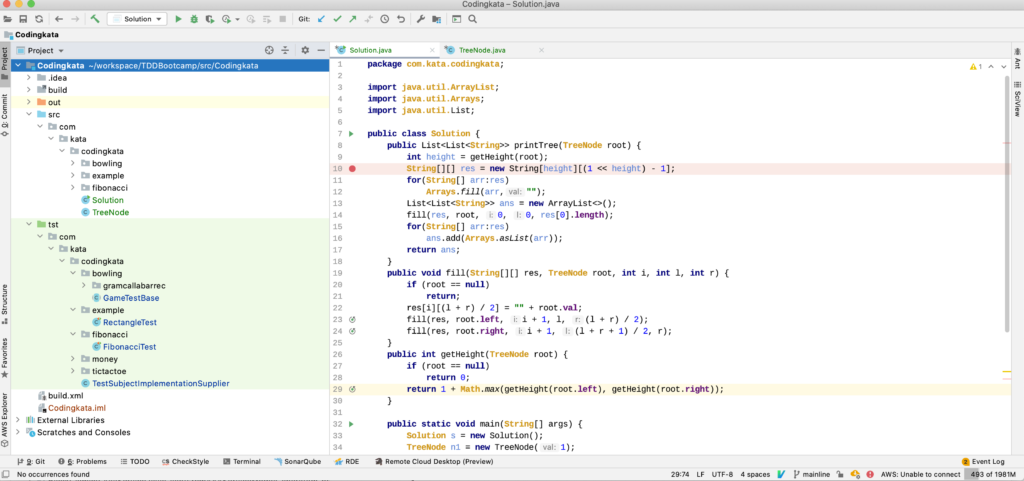
Task: Open Remote Cloud Desktop (Preview) tab
Action: coord(434,461)
